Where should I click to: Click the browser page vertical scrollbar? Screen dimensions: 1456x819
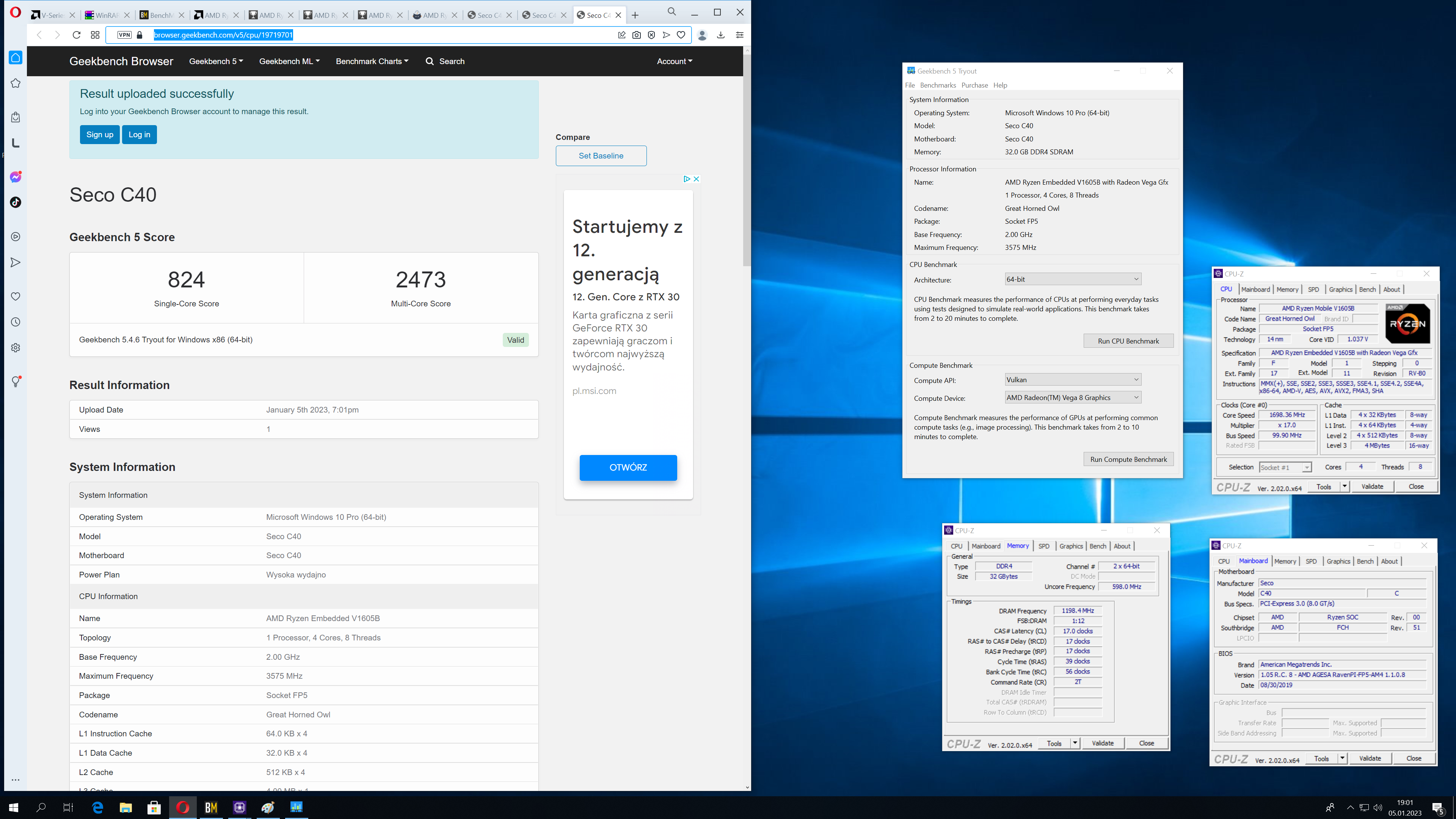tap(747, 160)
